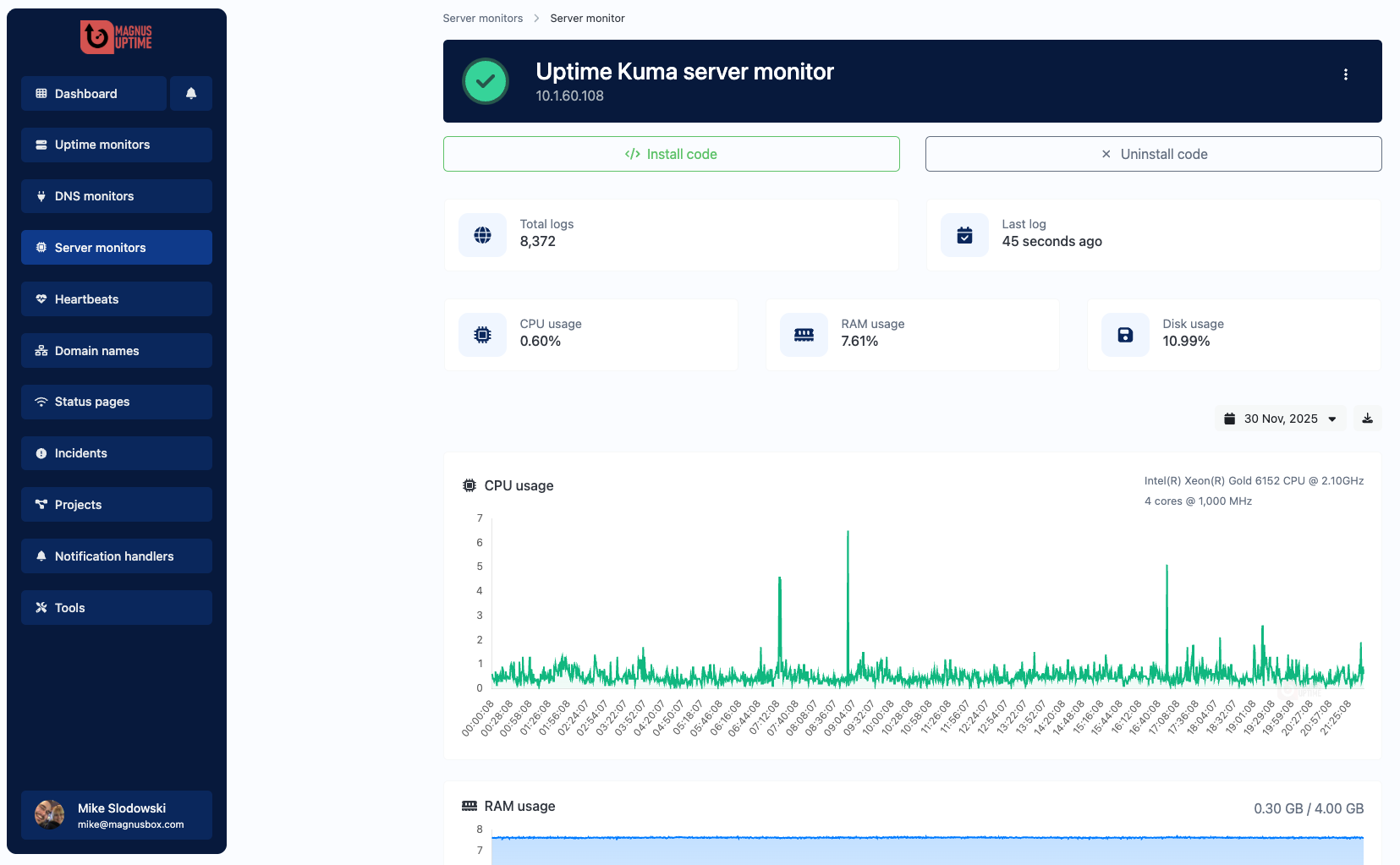
Task: Open the Server monitors section icon
Action: 41,247
